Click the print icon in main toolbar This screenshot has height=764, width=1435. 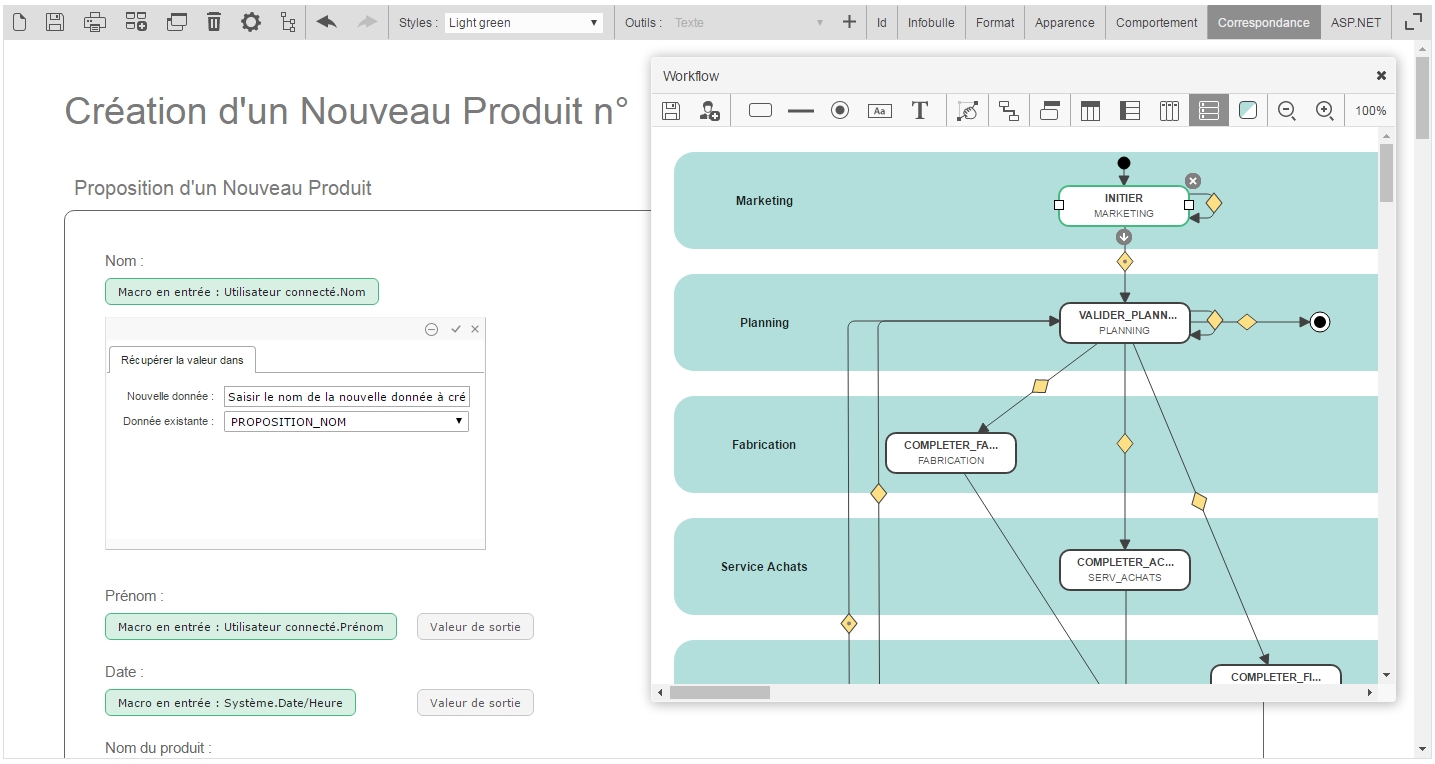point(95,22)
